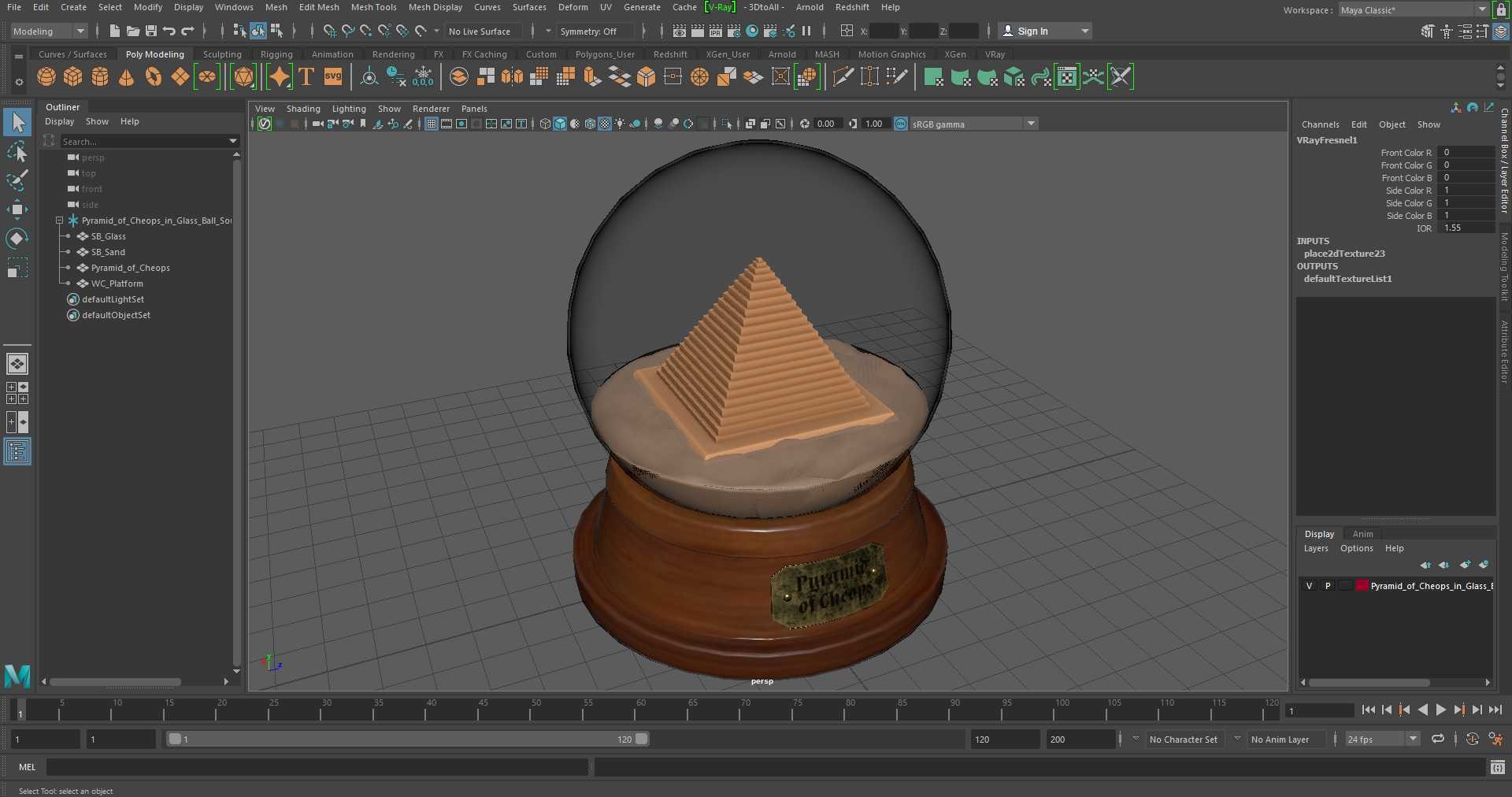
Task: Select the polygon Type text tool
Action: (x=306, y=77)
